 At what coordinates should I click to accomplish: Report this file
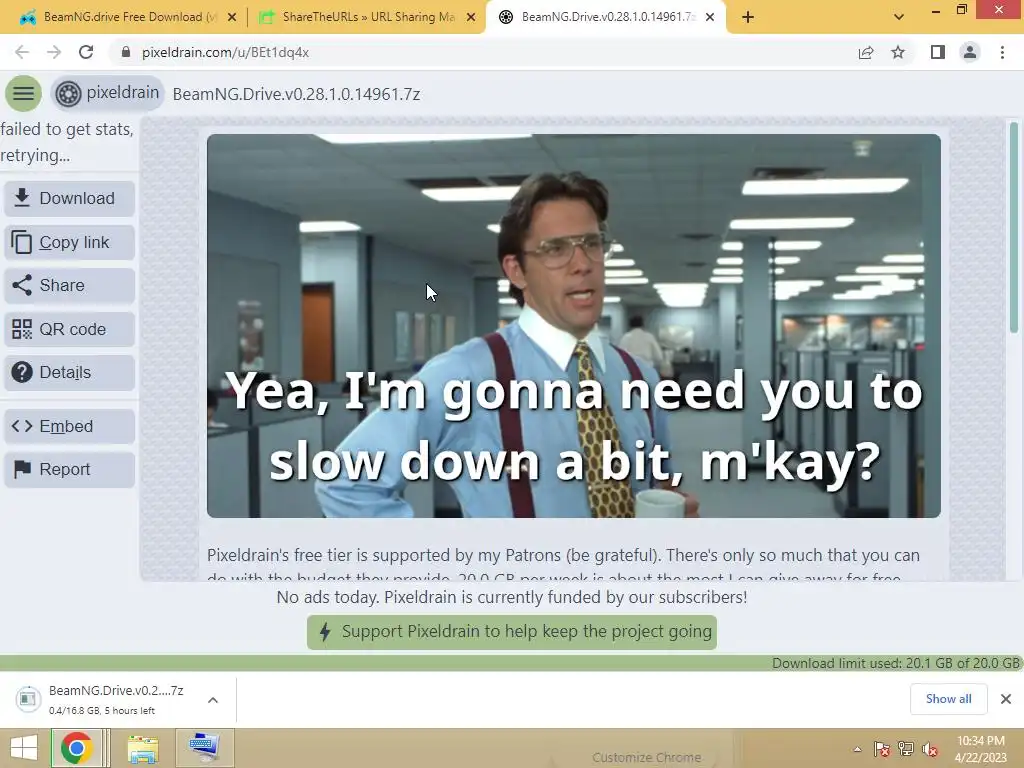[x=69, y=470]
